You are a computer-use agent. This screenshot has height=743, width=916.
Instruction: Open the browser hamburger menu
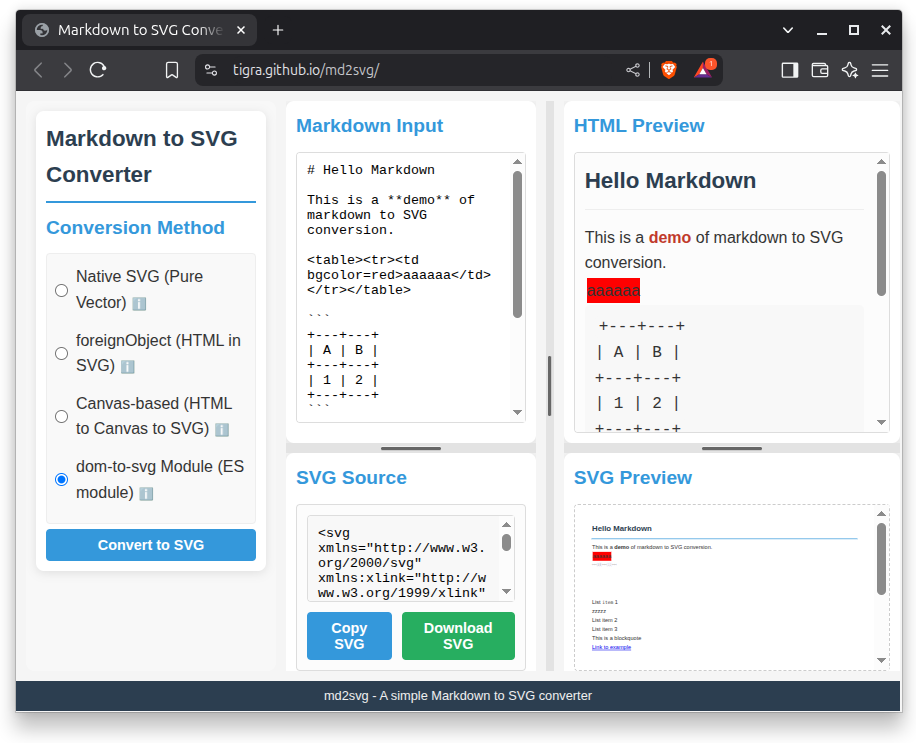pyautogui.click(x=880, y=70)
